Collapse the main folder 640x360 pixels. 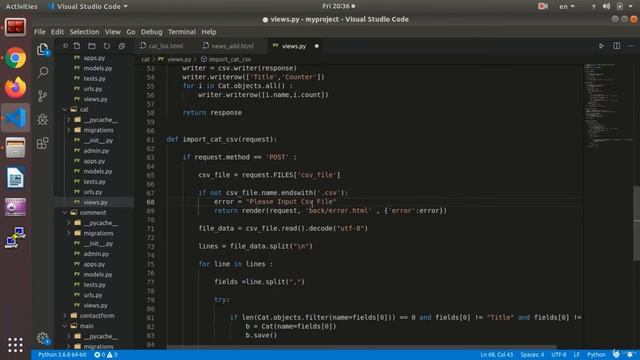65,326
